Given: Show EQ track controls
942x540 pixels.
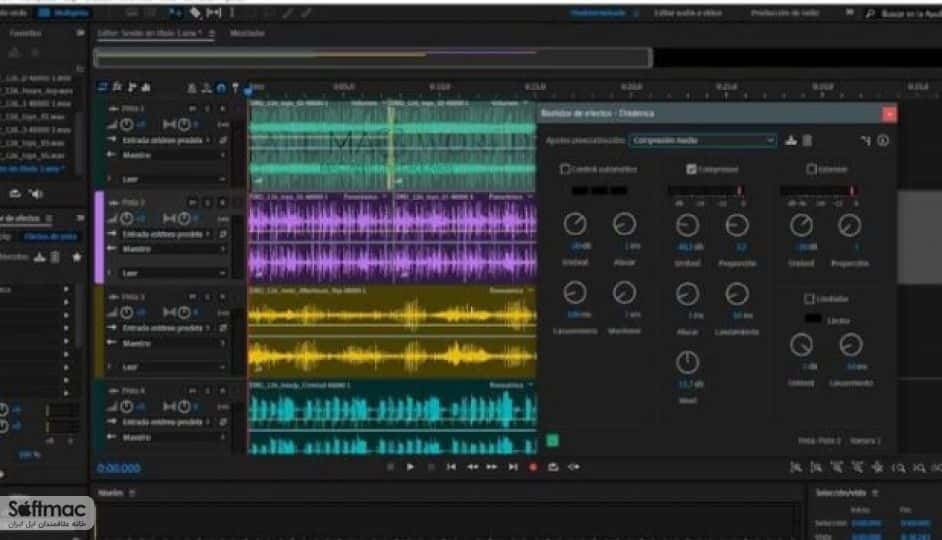Looking at the screenshot, I should pos(146,88).
